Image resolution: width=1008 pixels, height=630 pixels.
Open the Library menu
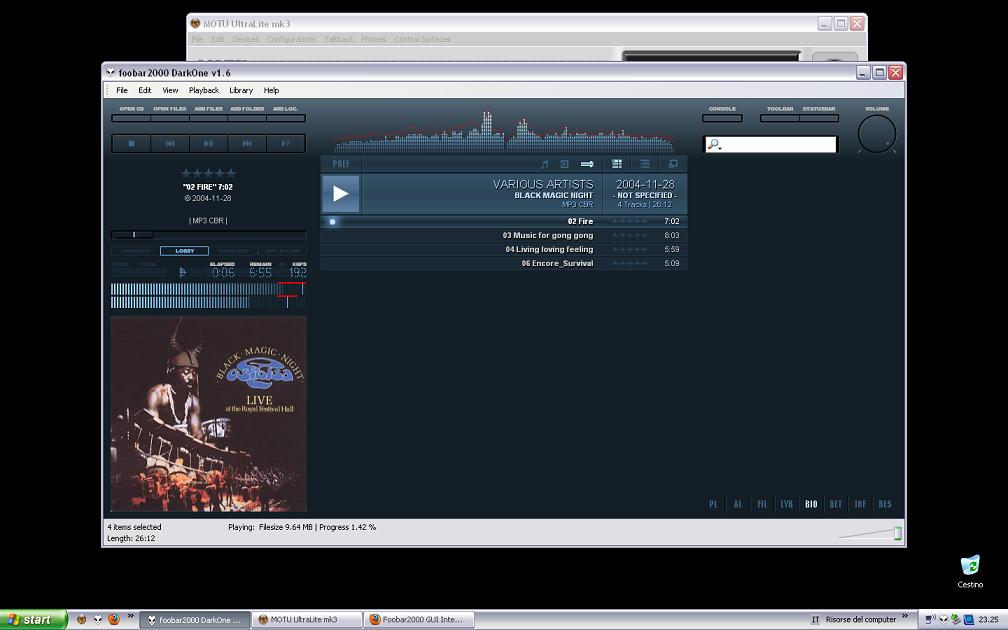[x=241, y=91]
